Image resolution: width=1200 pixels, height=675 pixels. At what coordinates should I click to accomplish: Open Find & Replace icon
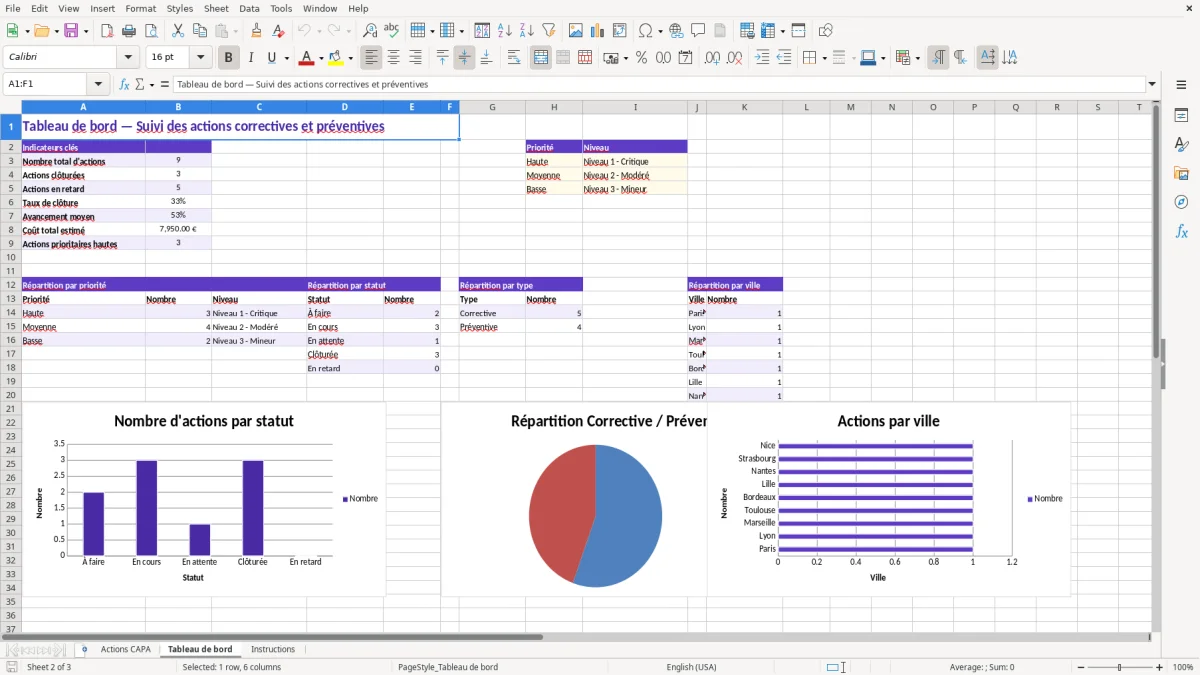(370, 31)
